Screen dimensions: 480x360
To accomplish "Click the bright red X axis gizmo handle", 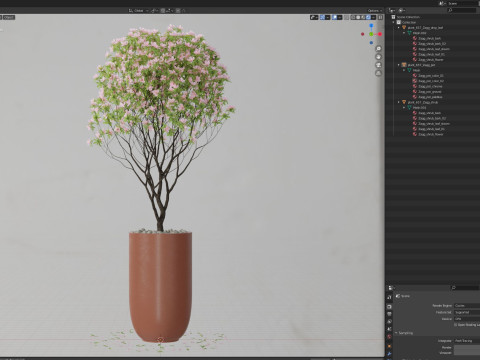I will pos(380,34).
